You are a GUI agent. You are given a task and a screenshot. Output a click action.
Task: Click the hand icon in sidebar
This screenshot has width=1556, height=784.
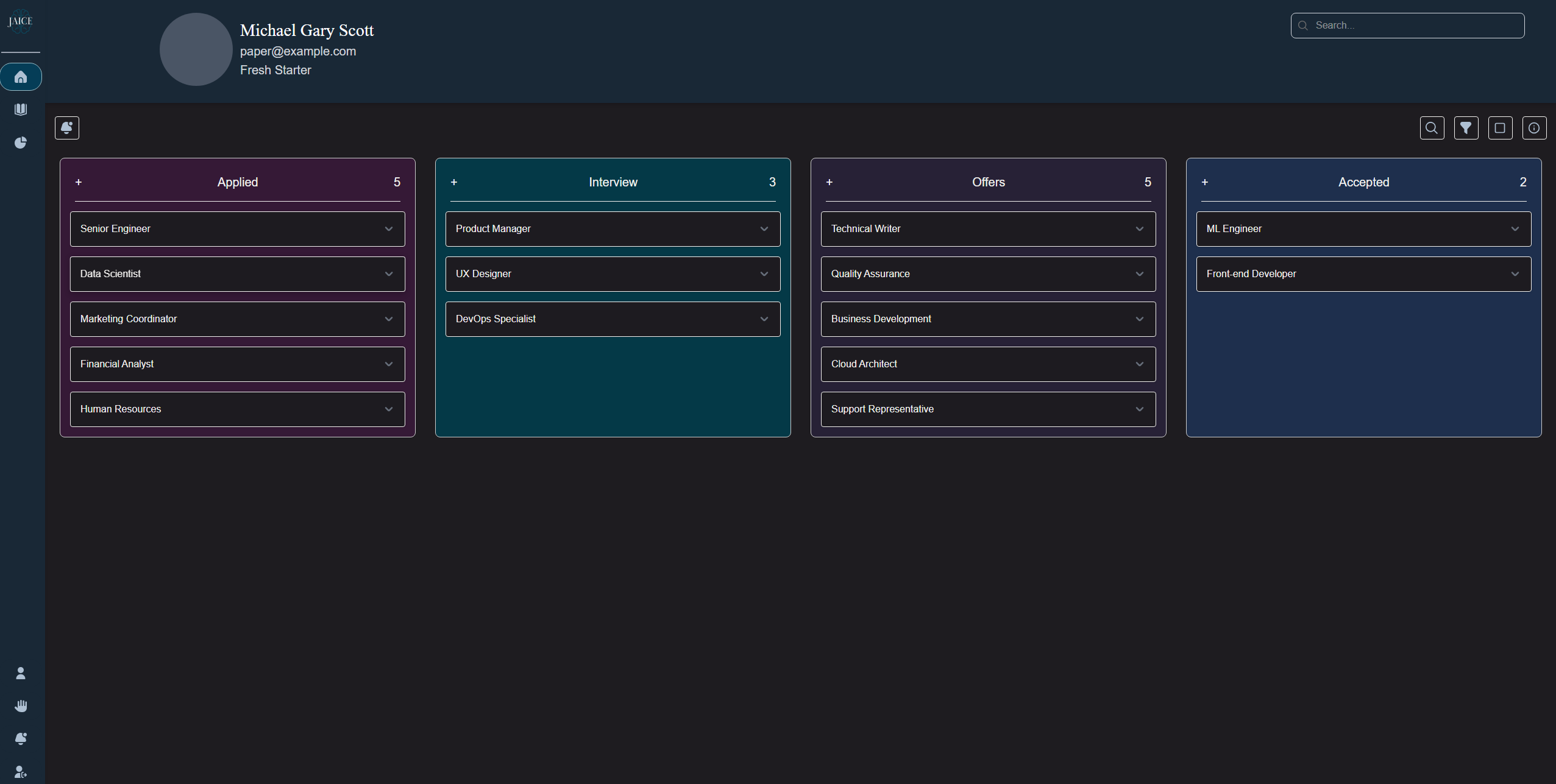click(x=21, y=706)
